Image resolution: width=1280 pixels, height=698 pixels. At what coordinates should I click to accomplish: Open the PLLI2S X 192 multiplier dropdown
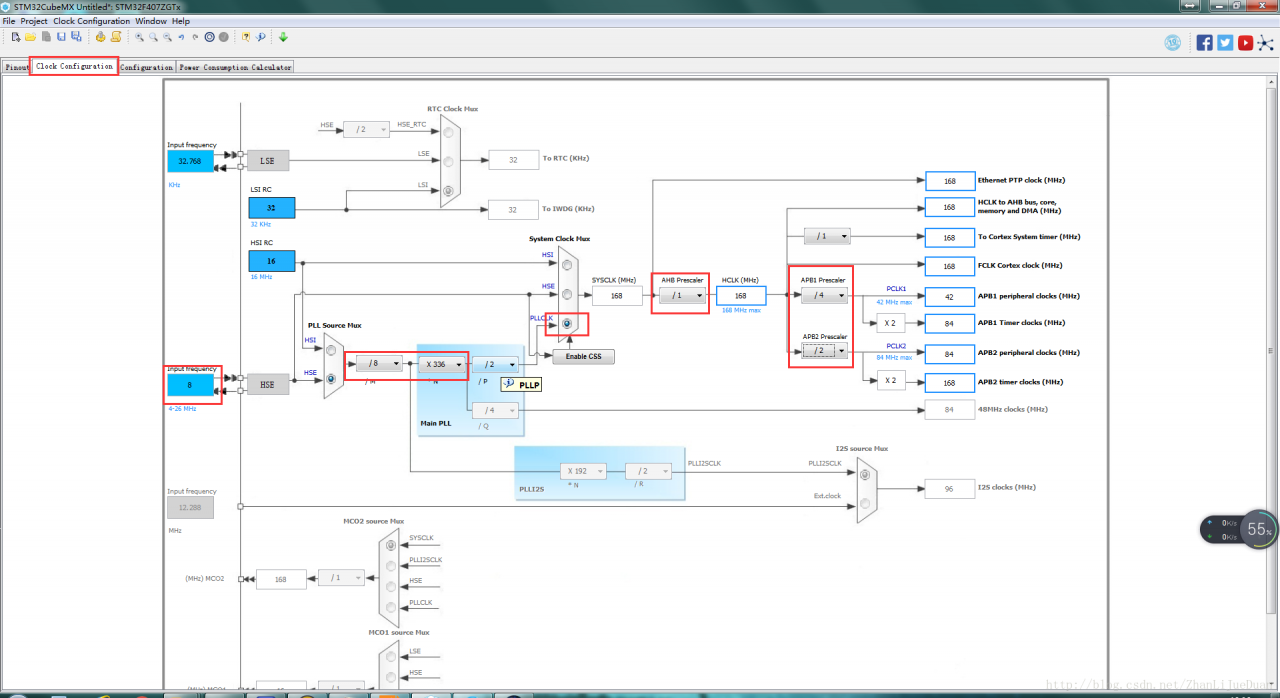(583, 470)
